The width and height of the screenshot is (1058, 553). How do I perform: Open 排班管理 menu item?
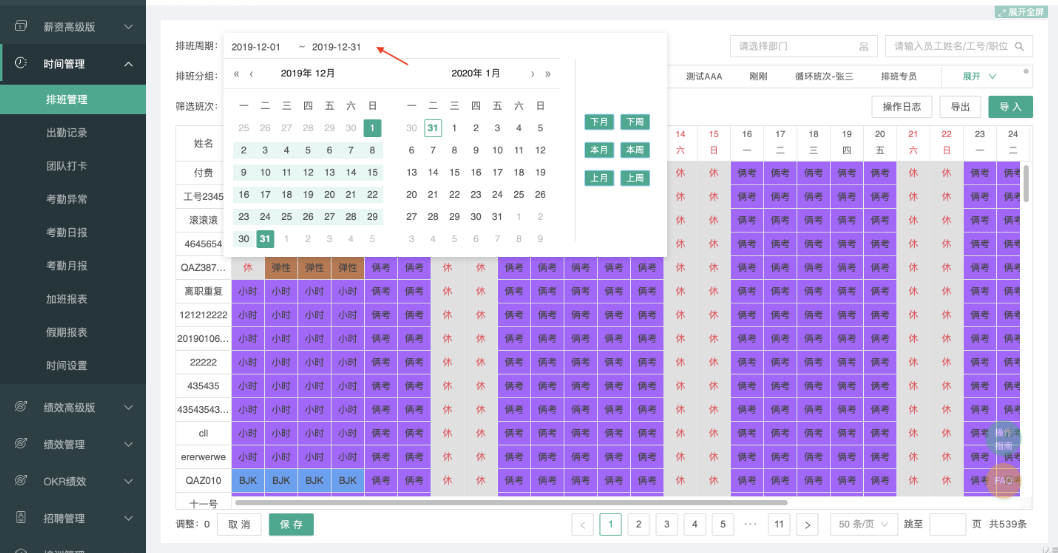(x=73, y=99)
